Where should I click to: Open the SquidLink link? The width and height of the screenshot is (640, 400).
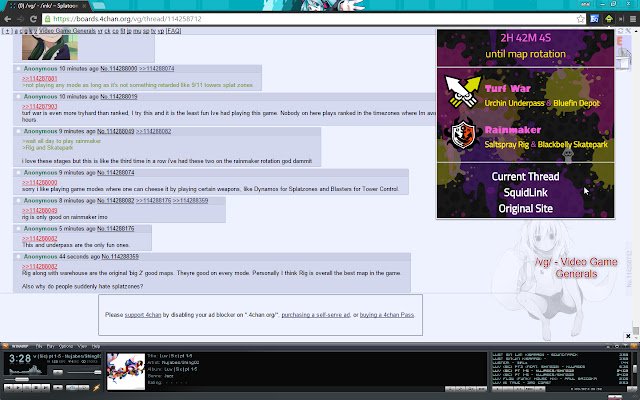pyautogui.click(x=525, y=193)
